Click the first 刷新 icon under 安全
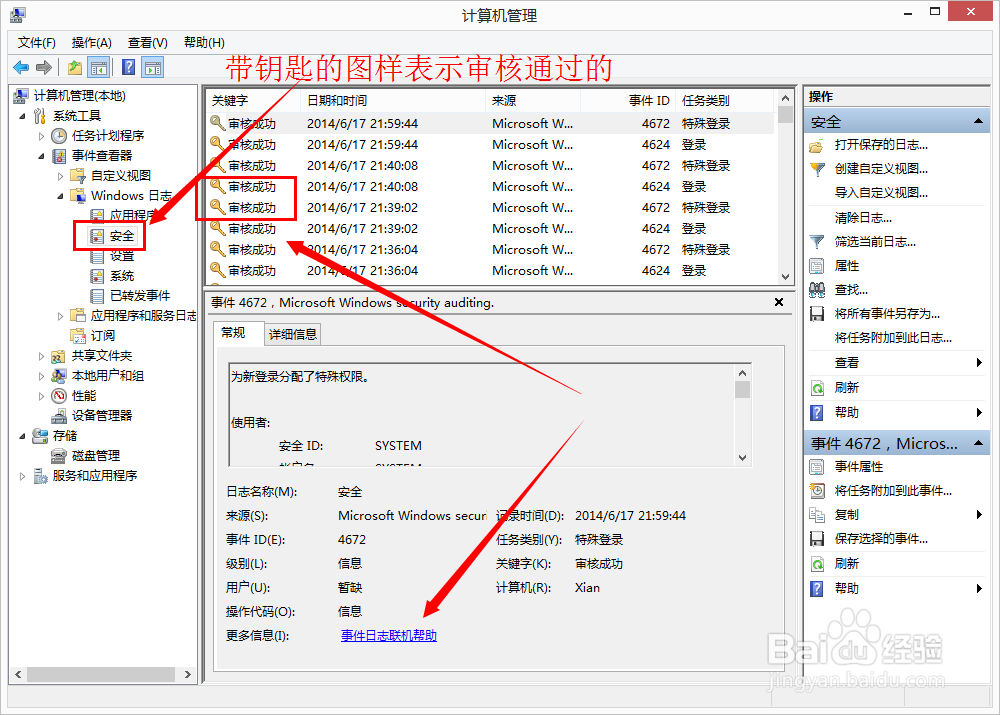This screenshot has height=715, width=1000. [817, 388]
